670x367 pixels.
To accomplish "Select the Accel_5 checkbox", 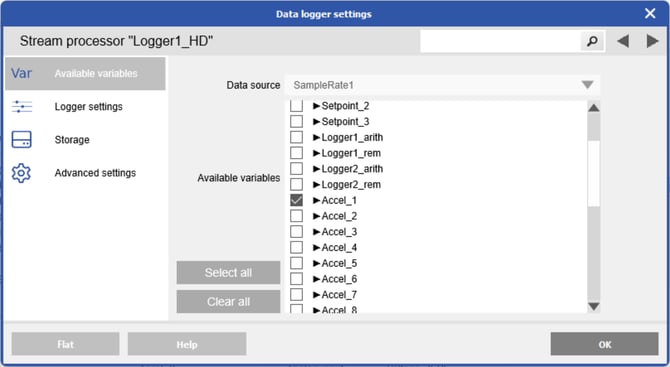I will pos(296,263).
